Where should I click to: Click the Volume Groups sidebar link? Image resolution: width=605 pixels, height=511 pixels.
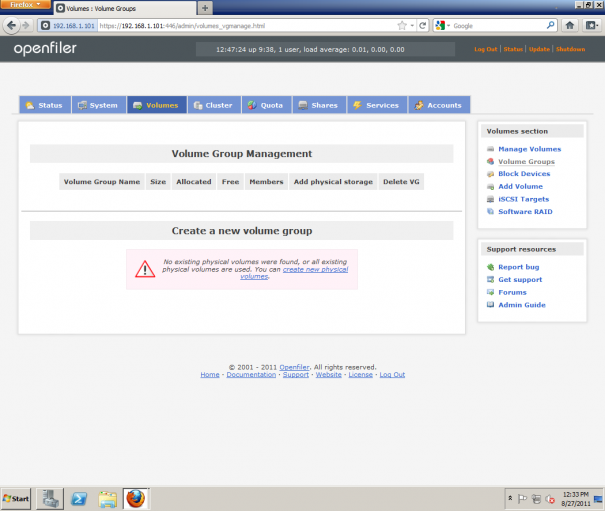point(526,161)
